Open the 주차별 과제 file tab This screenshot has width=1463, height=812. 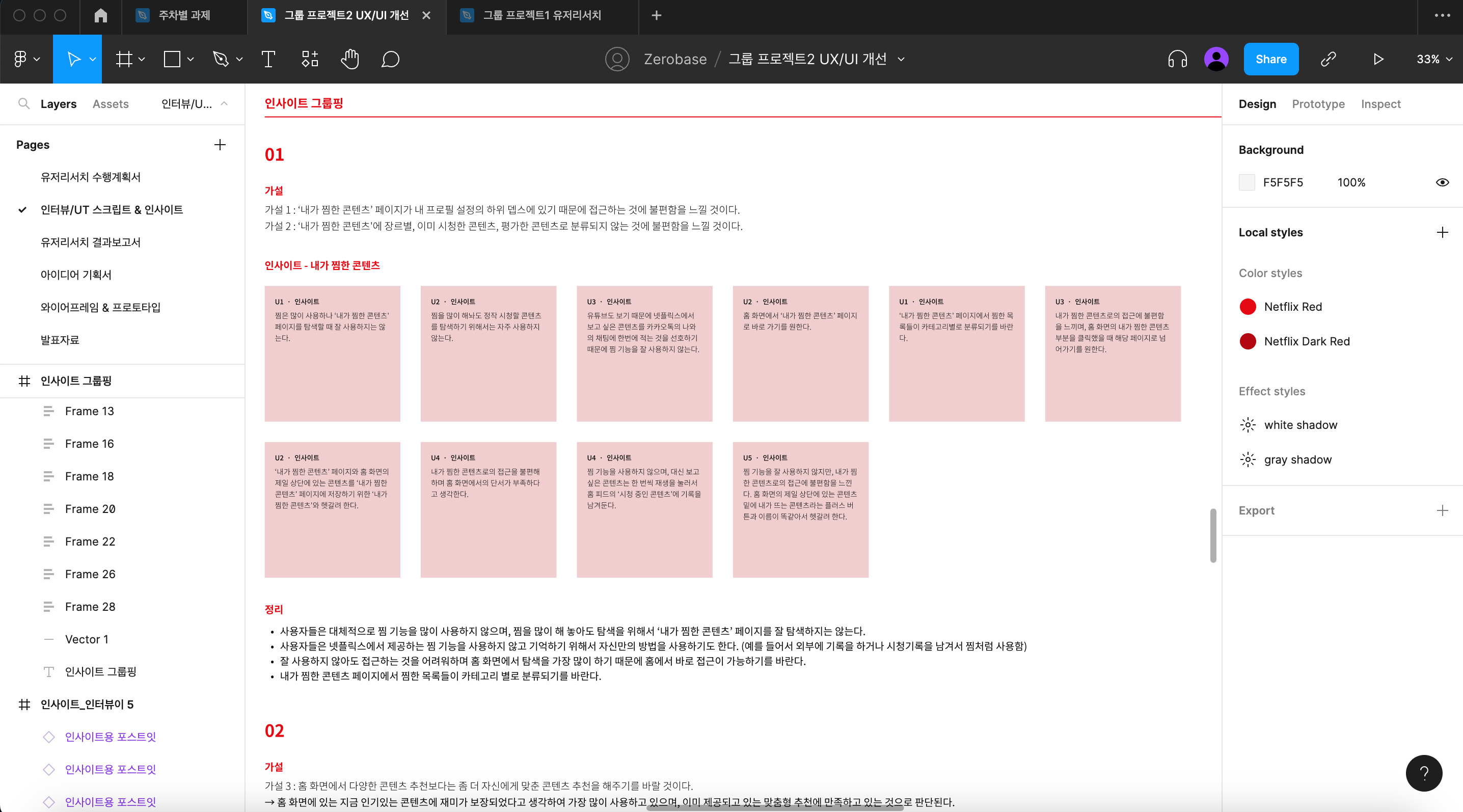(x=184, y=15)
